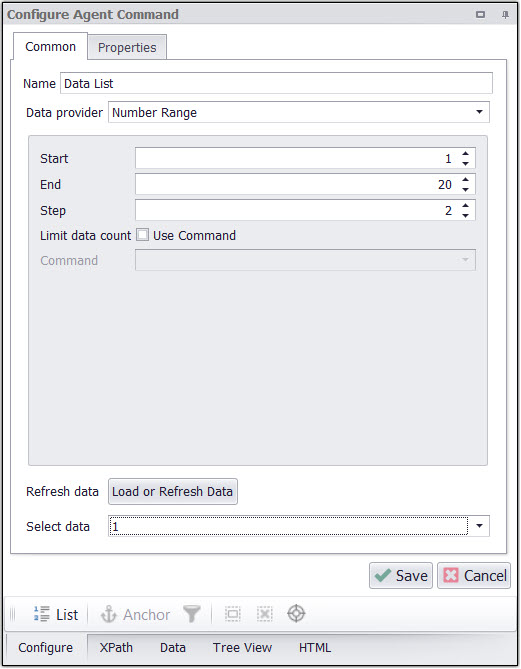This screenshot has width=521, height=669.
Task: Open the XPath bottom tab
Action: (116, 648)
